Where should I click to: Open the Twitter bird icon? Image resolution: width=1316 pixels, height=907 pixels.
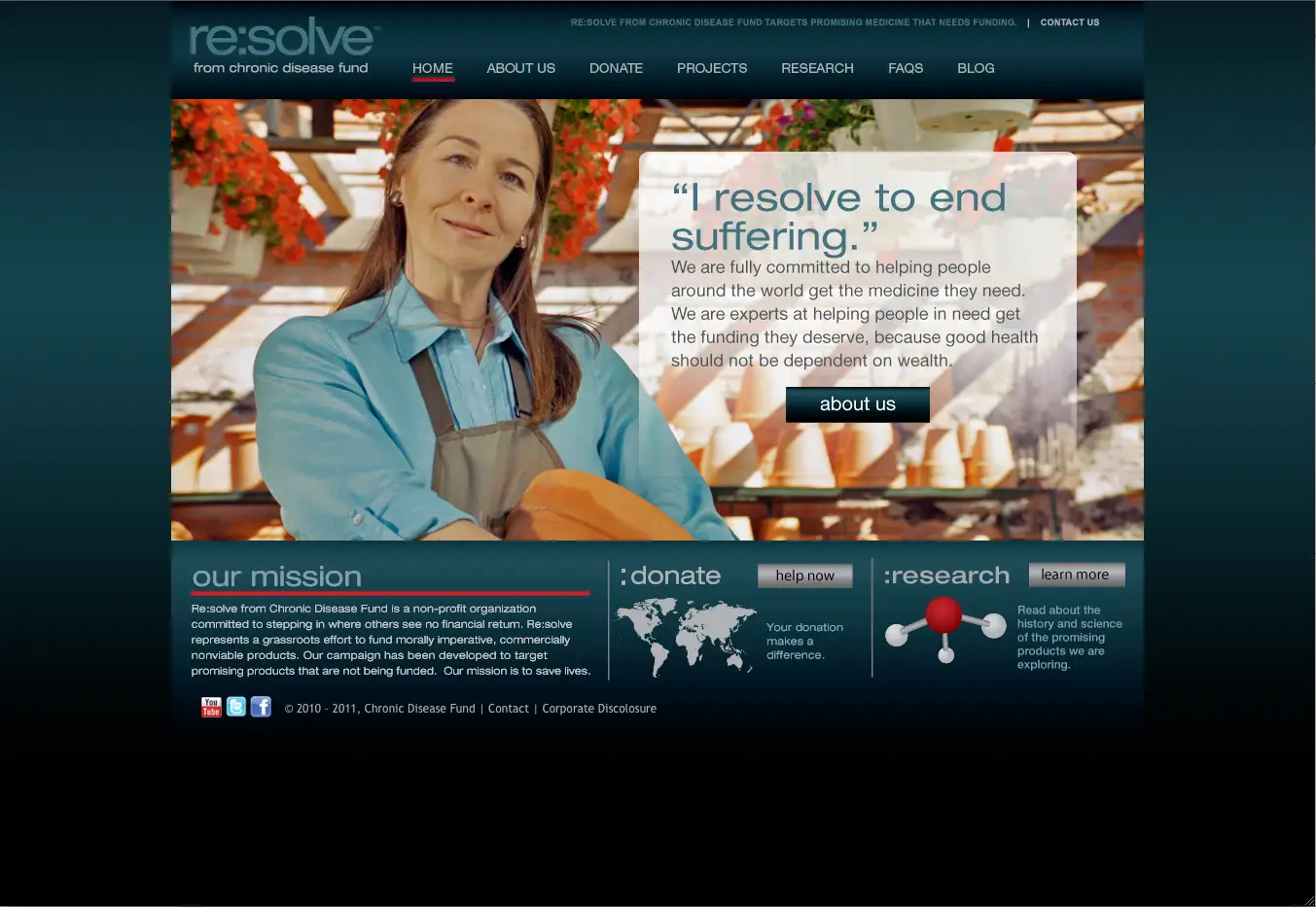point(236,707)
